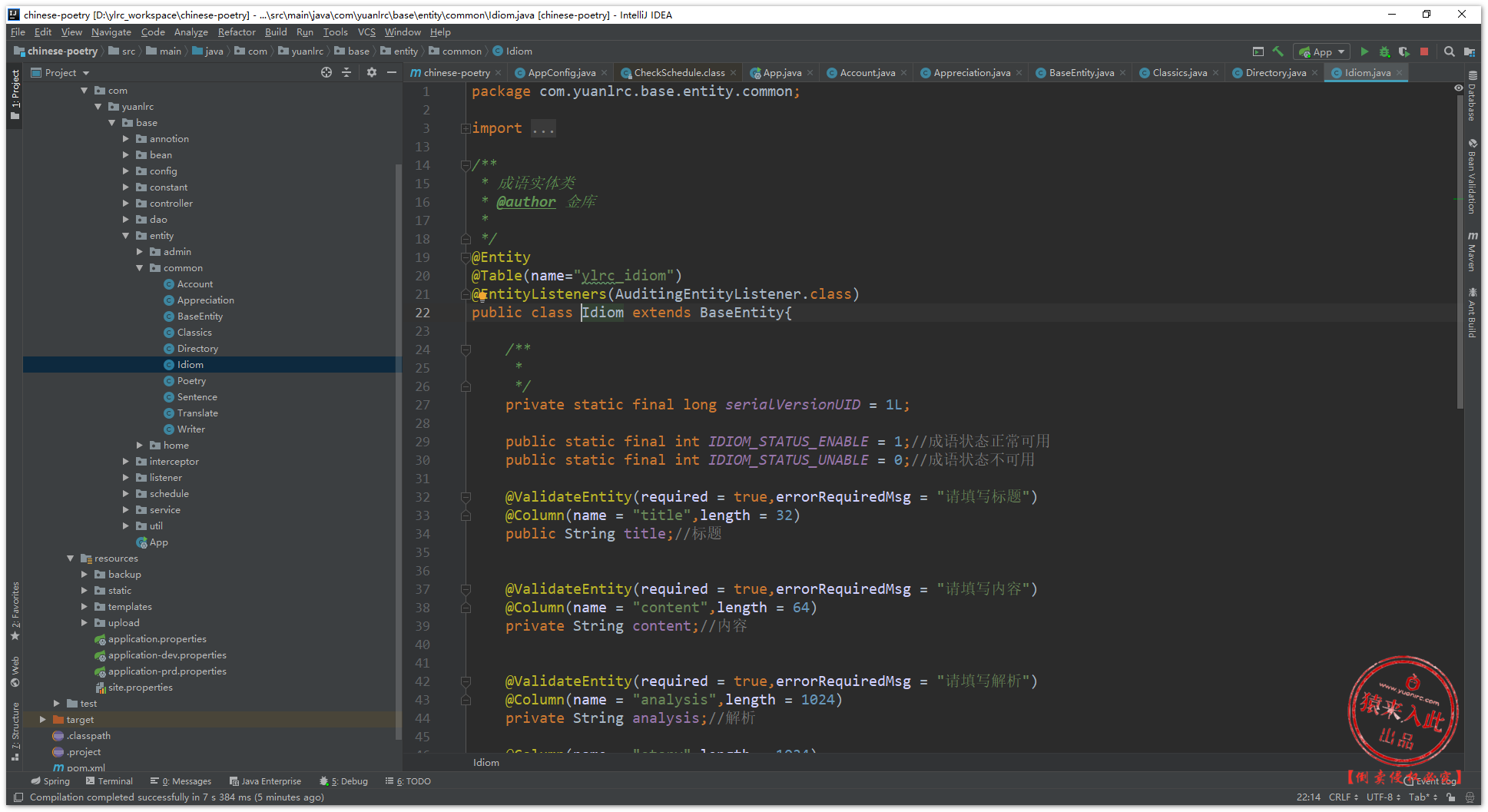Viewport: 1488px width, 812px height.
Task: Switch to the BaseEntity.java tab
Action: point(1082,73)
